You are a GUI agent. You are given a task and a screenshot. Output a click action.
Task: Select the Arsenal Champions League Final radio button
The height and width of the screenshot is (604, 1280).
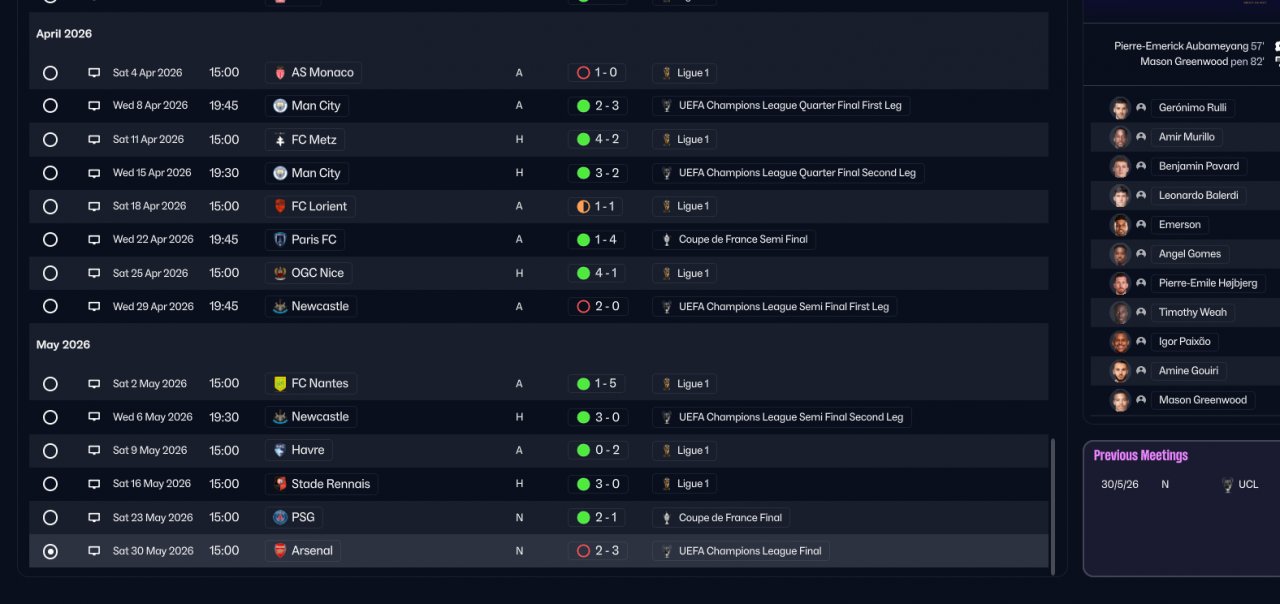(x=50, y=551)
